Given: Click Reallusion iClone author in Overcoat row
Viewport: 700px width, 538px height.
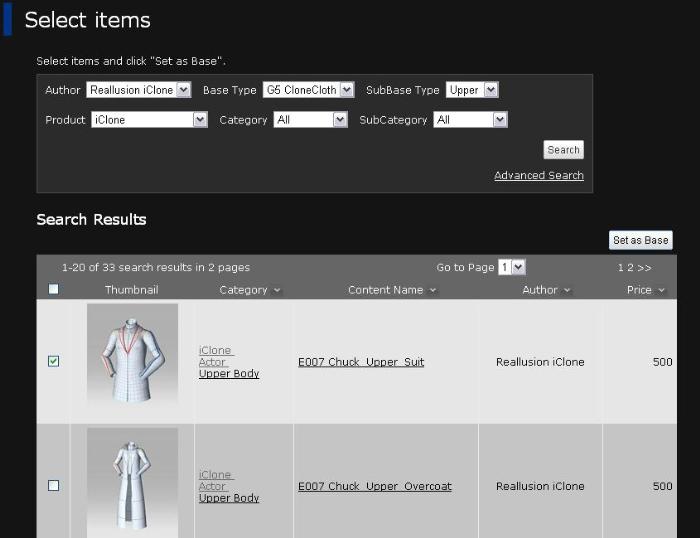Looking at the screenshot, I should [x=540, y=486].
